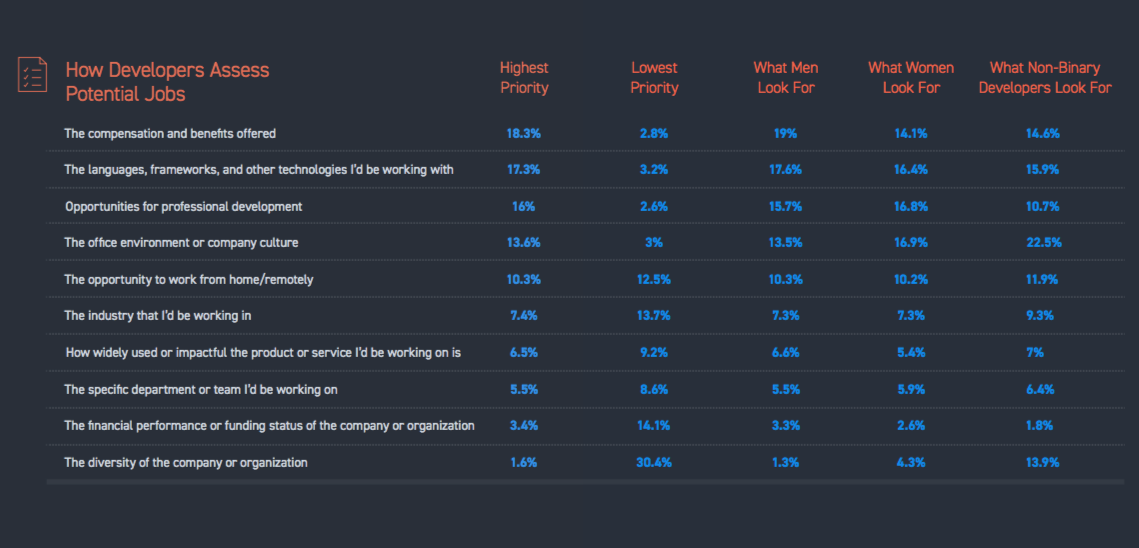
Task: Click the 'What Men Look For' header
Action: point(785,78)
